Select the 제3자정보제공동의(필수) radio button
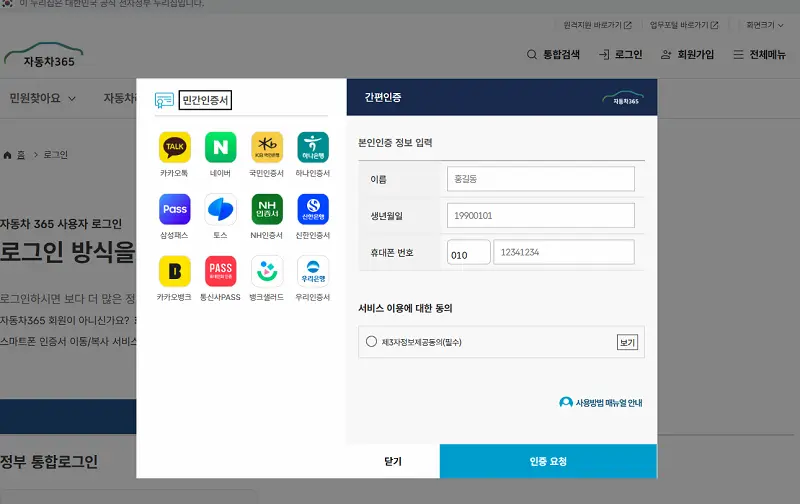This screenshot has width=800, height=504. coord(371,341)
